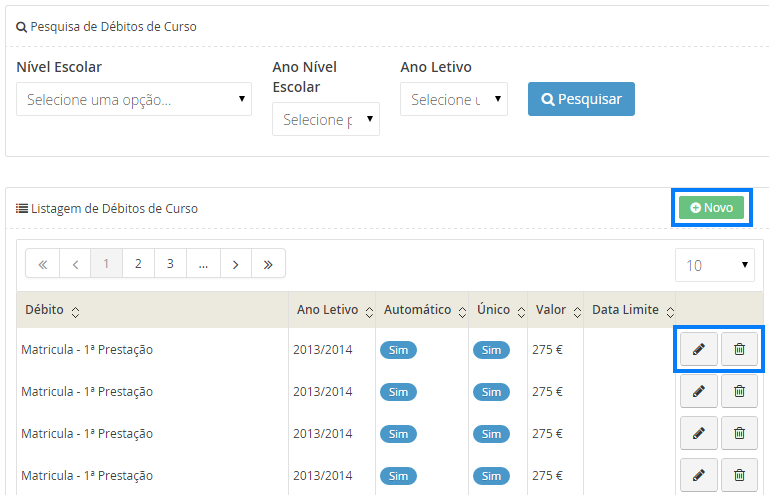Click the pencil icon in fourth row
The height and width of the screenshot is (495, 769).
pos(698,475)
